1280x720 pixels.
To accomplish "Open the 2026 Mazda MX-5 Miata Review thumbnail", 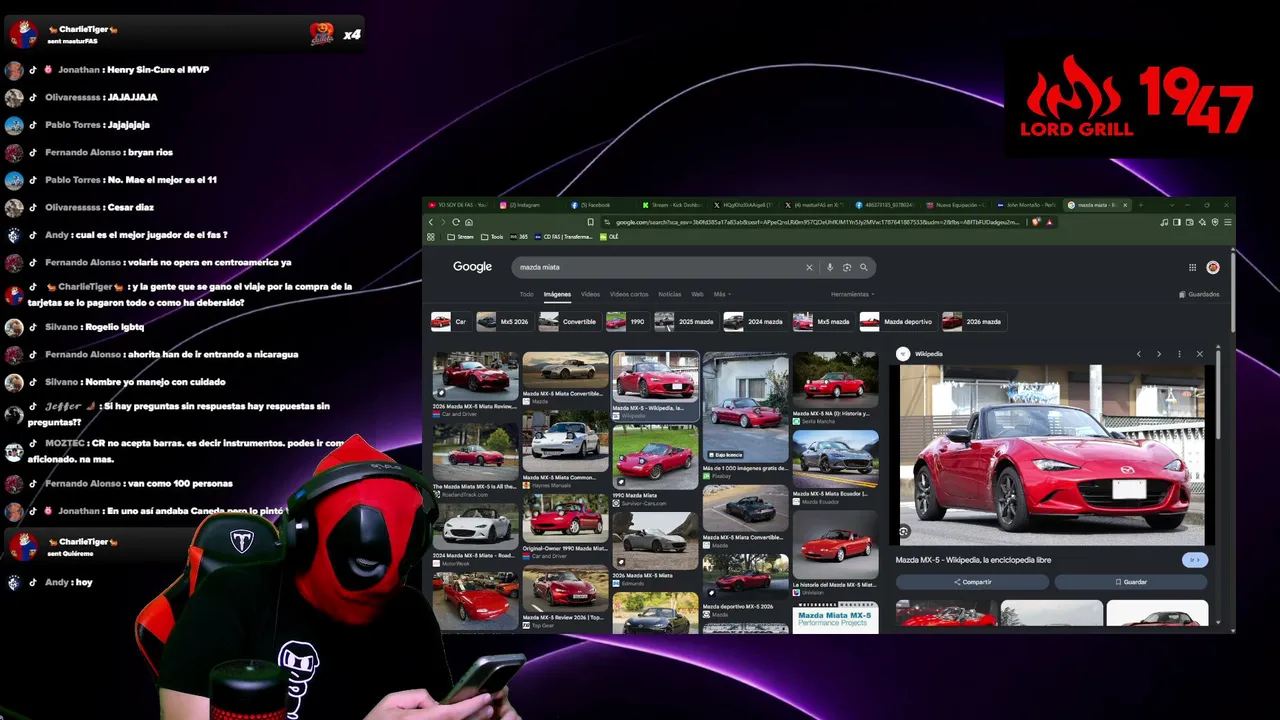I will pos(475,375).
